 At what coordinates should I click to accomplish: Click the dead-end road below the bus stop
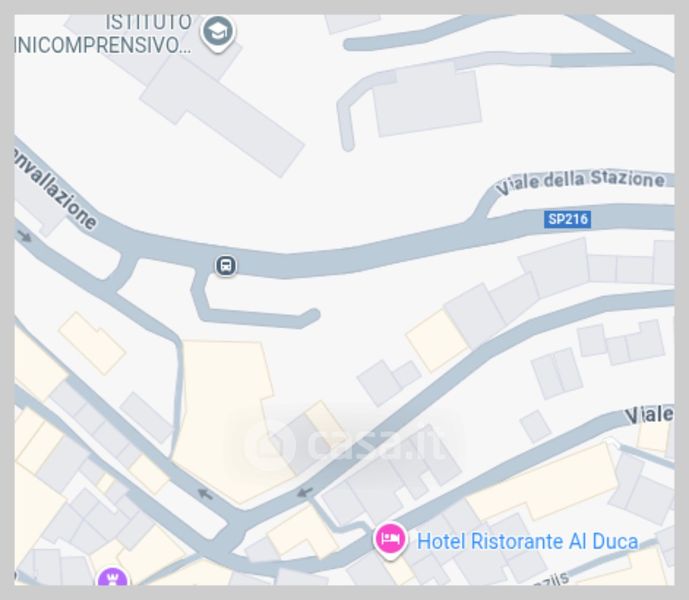pos(255,308)
